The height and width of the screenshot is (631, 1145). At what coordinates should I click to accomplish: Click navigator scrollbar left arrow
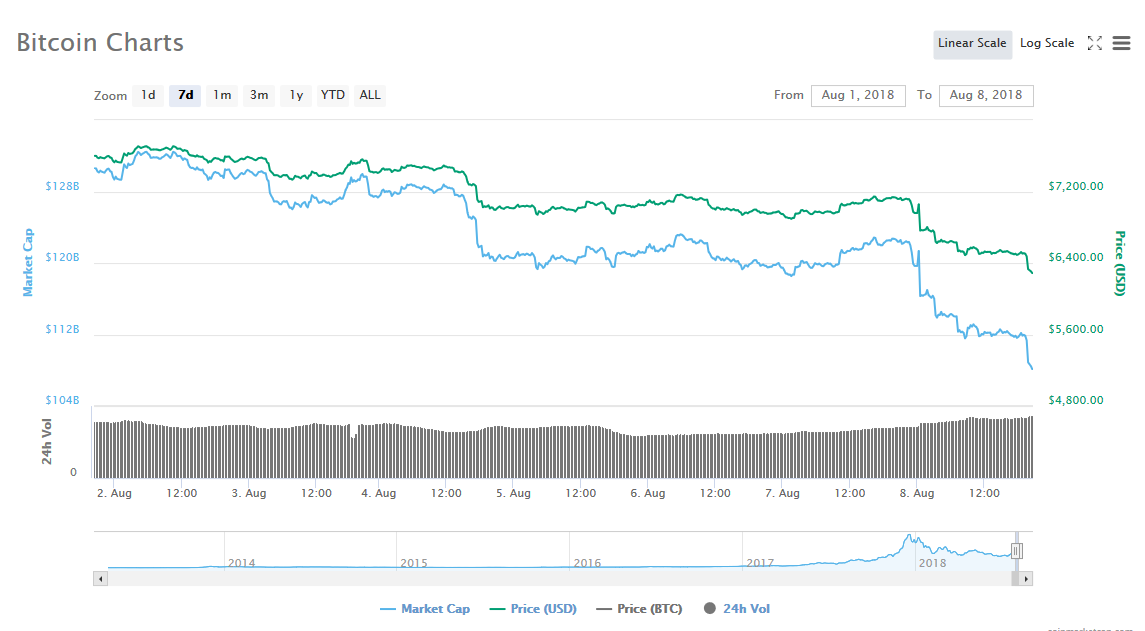(x=100, y=578)
